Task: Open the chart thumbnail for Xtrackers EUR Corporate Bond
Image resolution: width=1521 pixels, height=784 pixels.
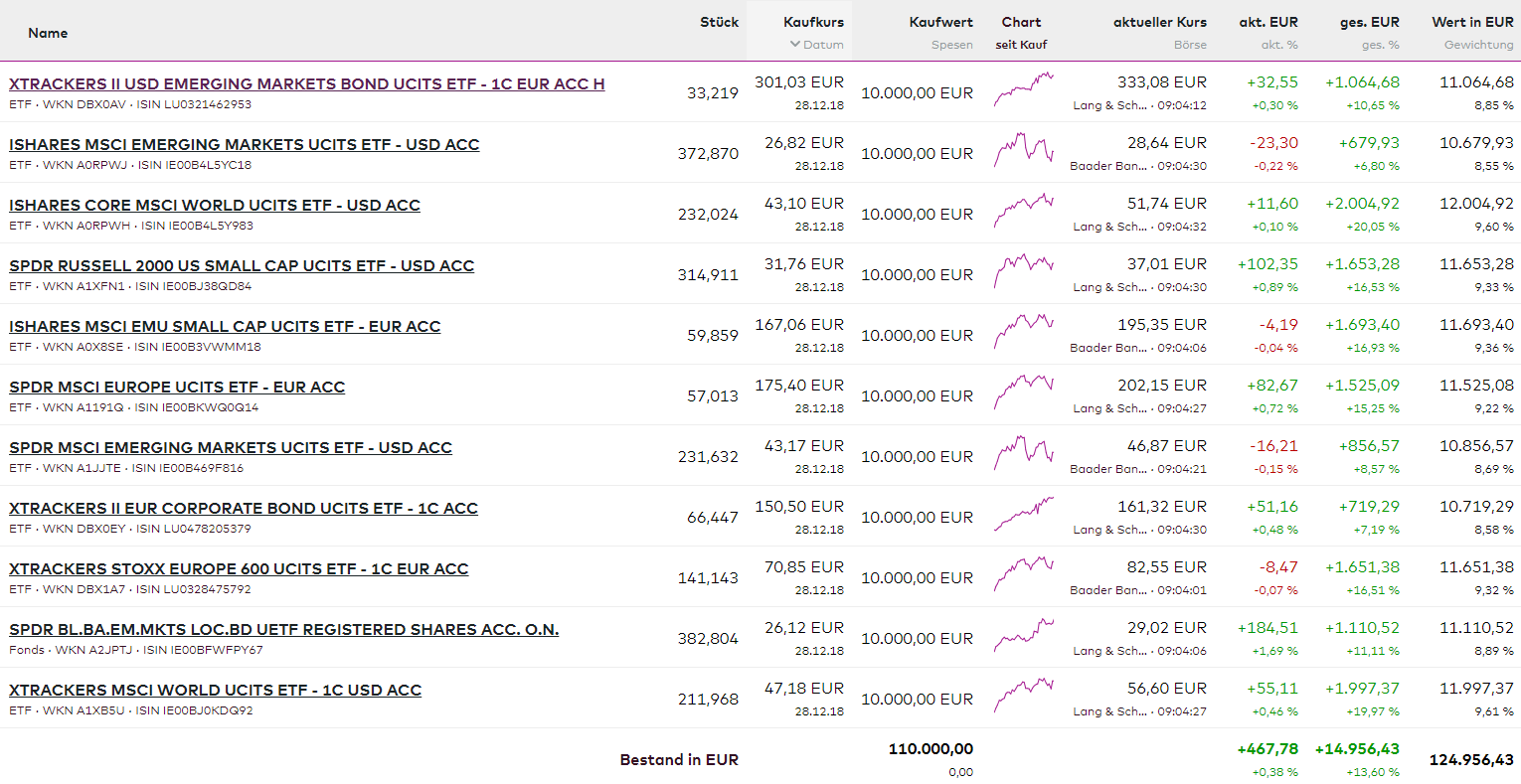Action: click(x=1023, y=514)
